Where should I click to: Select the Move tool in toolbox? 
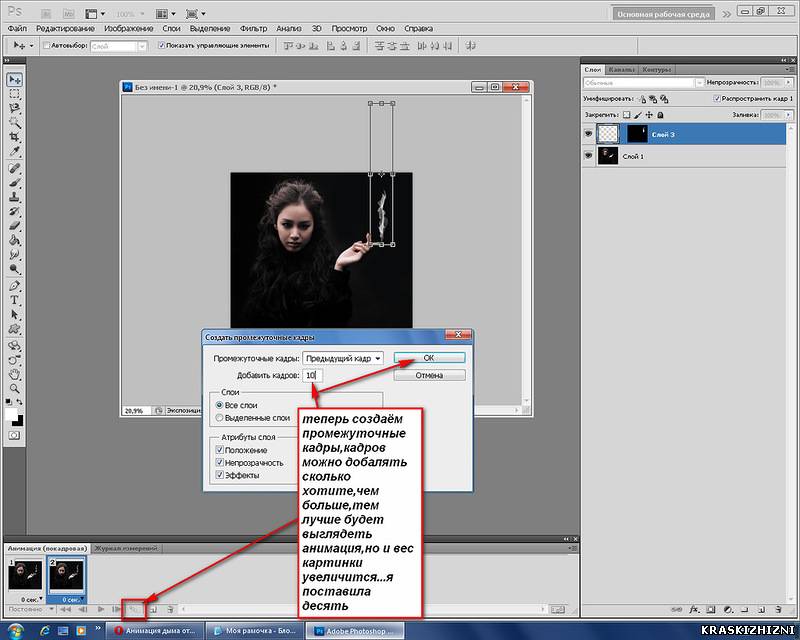(x=15, y=80)
